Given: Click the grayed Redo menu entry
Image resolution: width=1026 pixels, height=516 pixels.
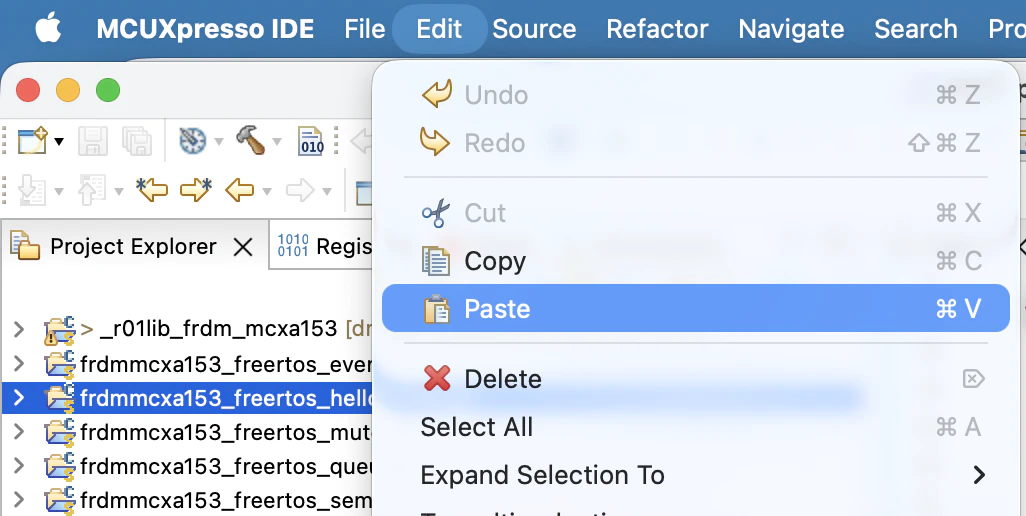Looking at the screenshot, I should pyautogui.click(x=696, y=143).
